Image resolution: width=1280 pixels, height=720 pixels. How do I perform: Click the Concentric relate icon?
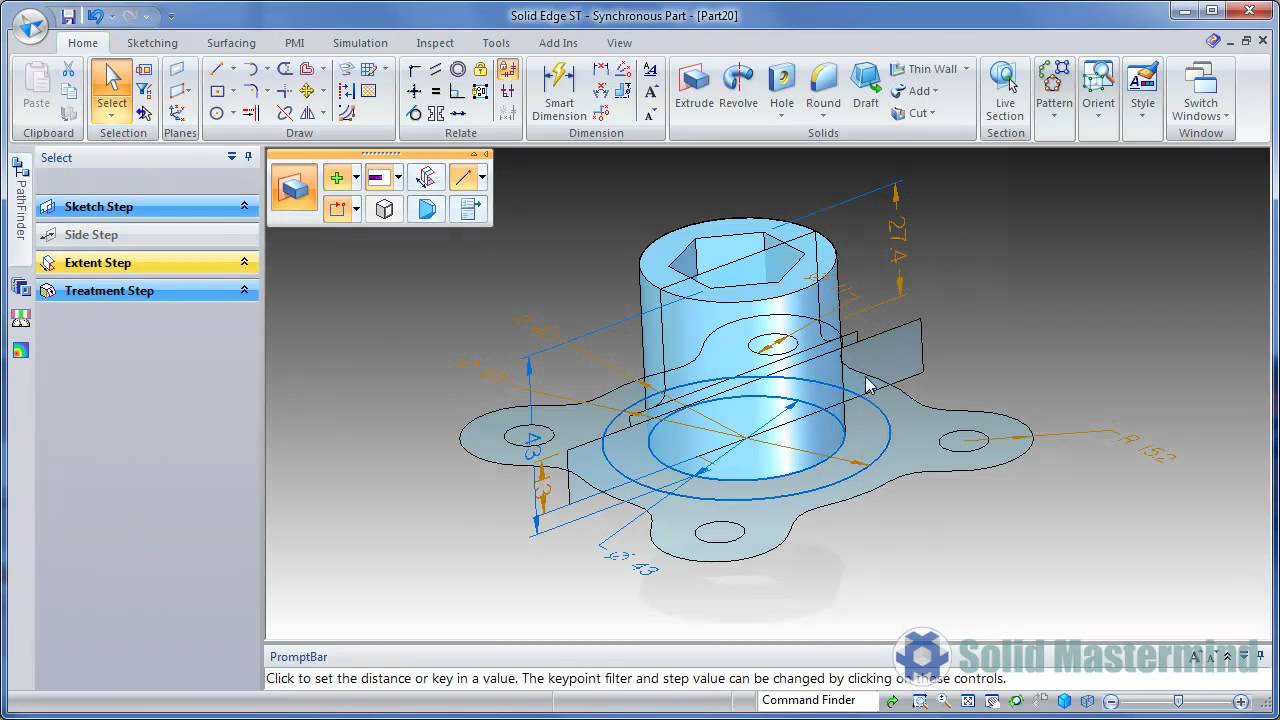458,69
